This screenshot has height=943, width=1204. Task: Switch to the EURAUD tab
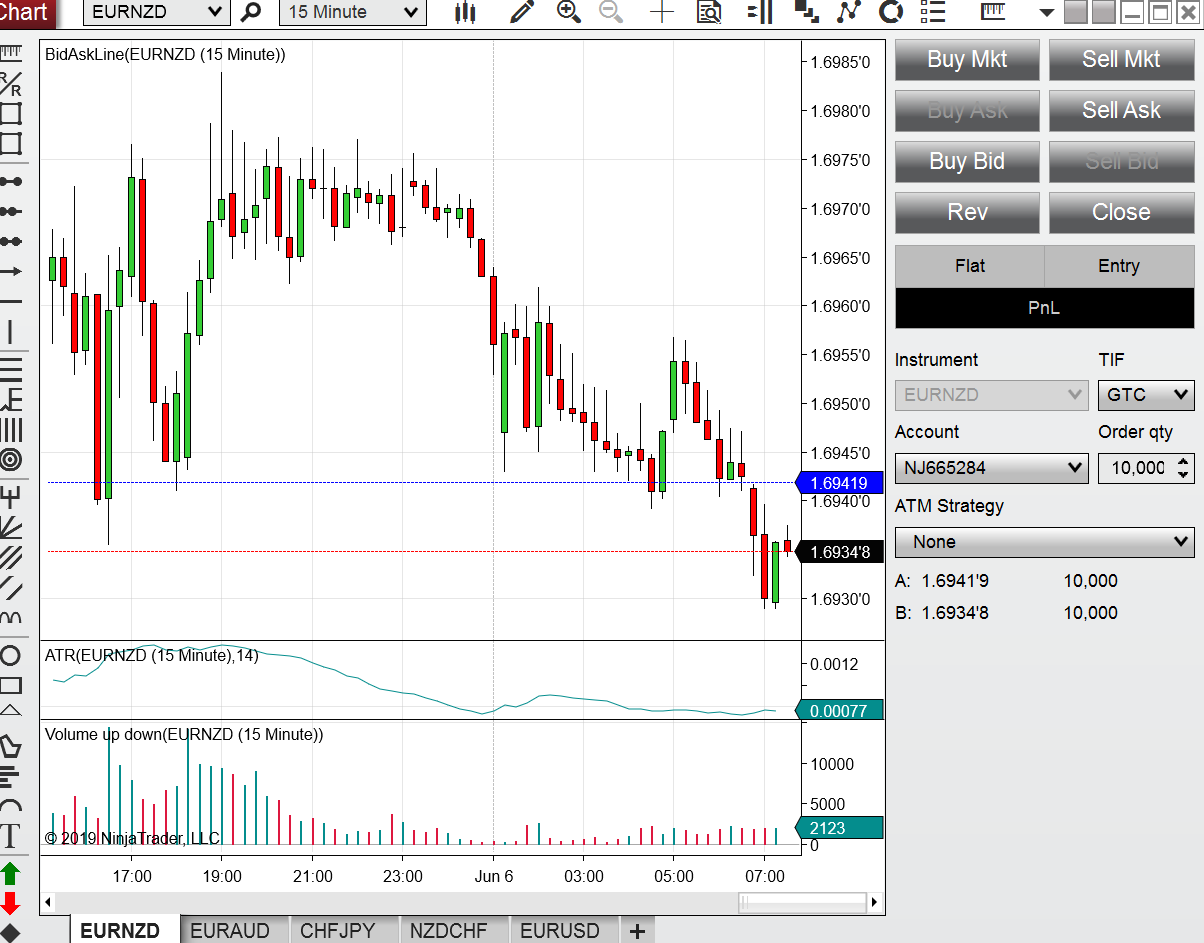point(230,930)
